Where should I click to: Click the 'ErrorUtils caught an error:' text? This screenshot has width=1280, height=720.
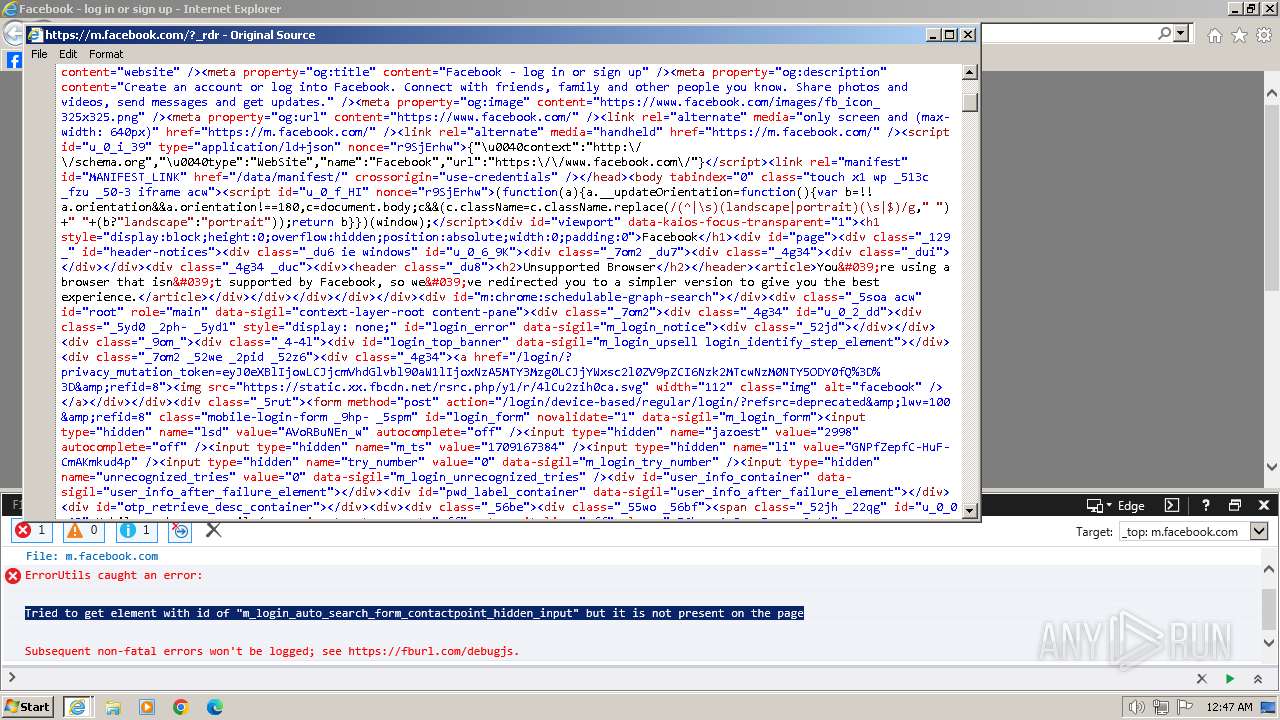pos(113,575)
